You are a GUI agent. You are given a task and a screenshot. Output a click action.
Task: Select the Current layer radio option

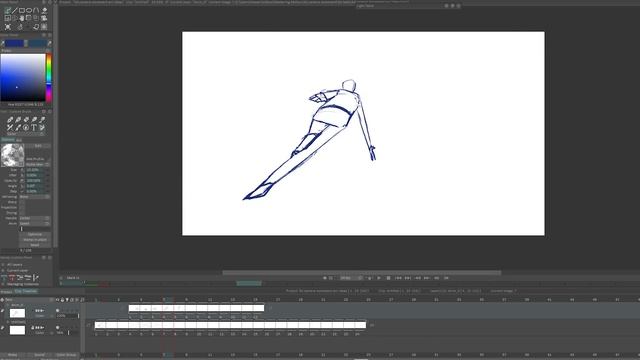click(3, 270)
